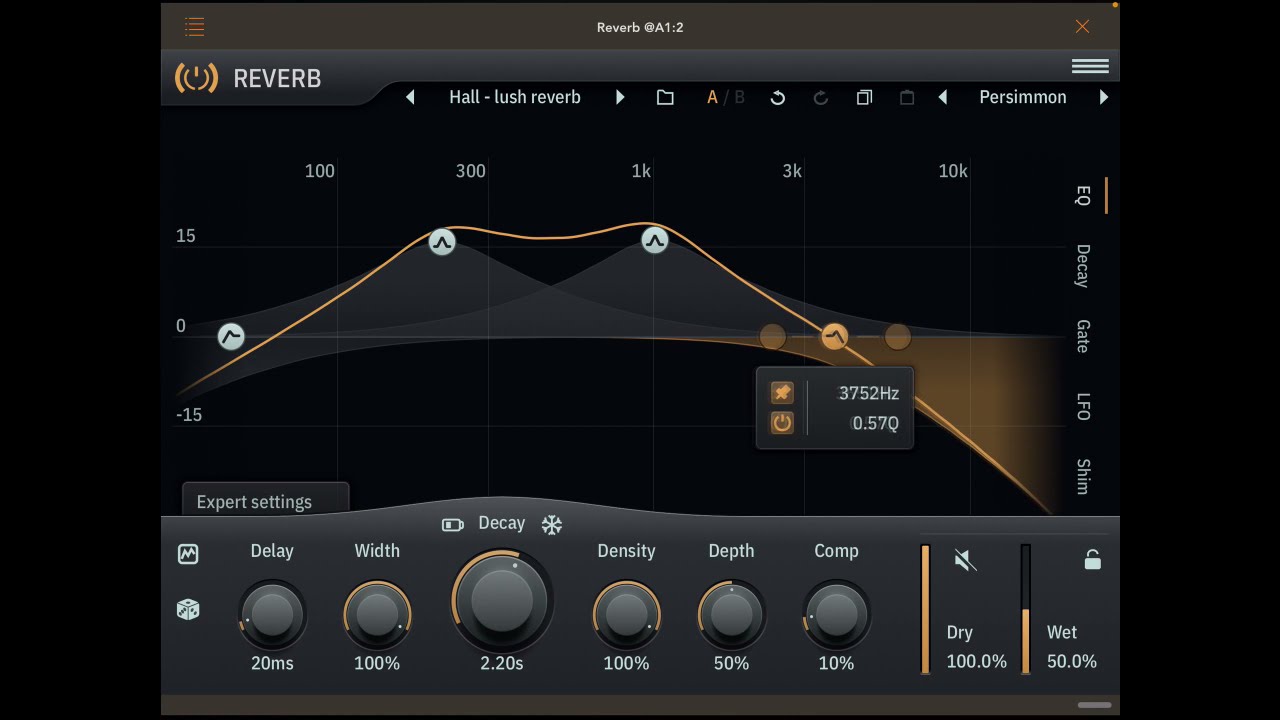
Task: Toggle the dry/wet lock icon
Action: [x=1093, y=560]
